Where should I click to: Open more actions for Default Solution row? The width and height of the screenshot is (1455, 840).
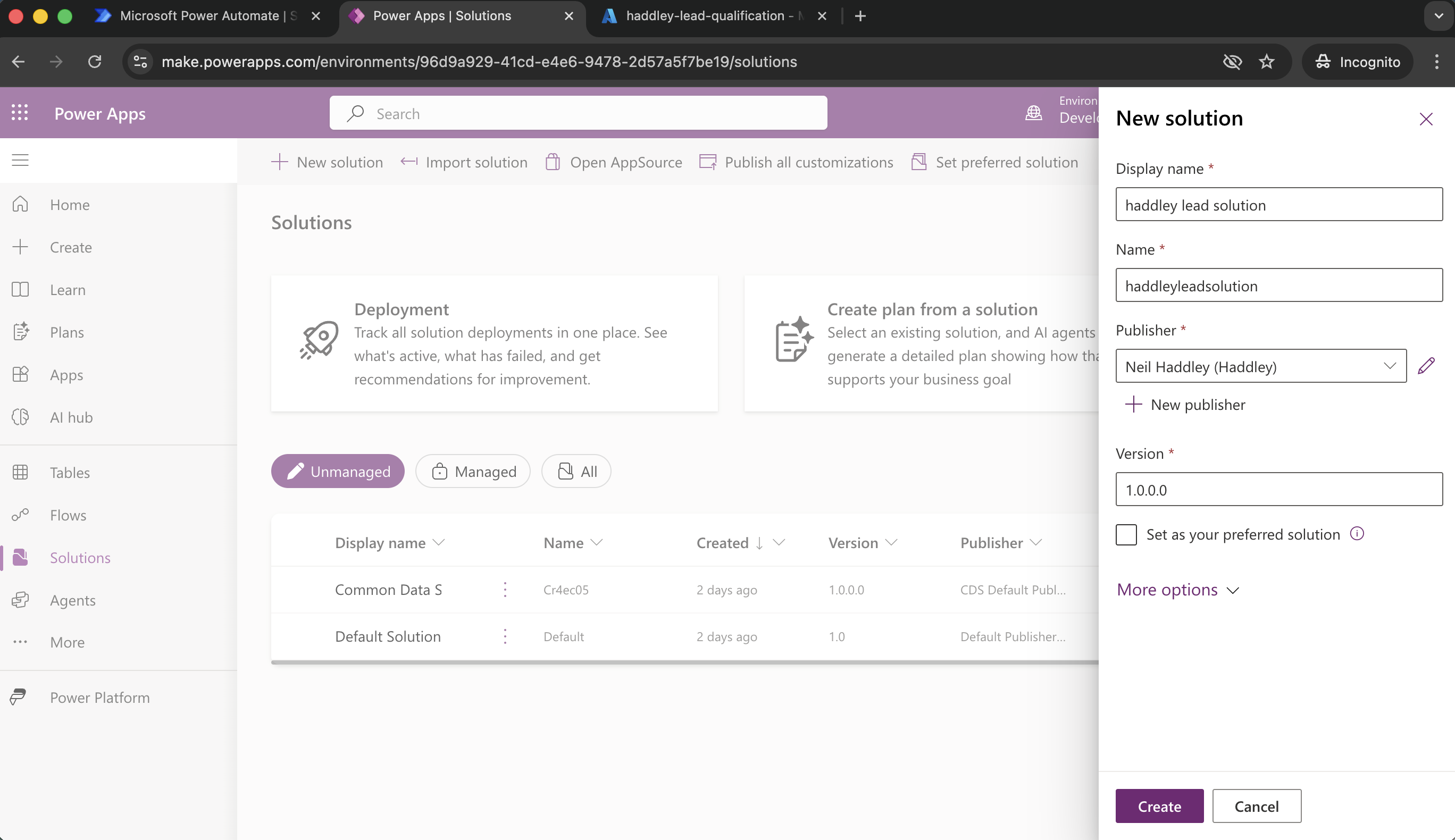point(505,636)
